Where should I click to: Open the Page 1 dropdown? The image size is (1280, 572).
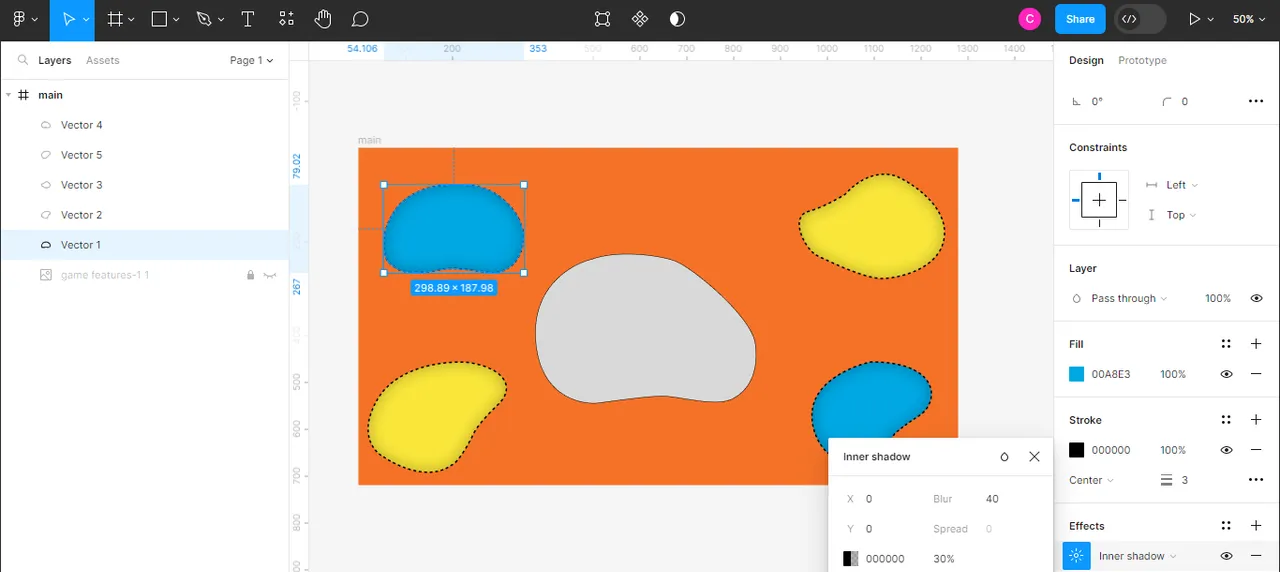tap(251, 60)
